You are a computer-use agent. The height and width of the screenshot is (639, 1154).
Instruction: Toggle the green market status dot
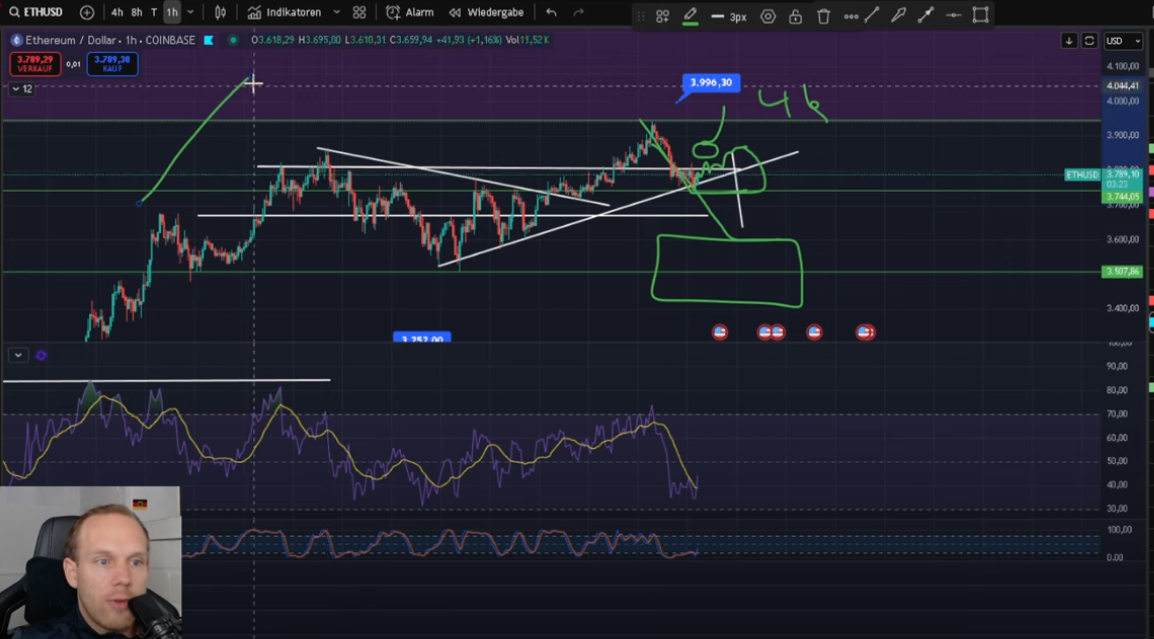coord(233,40)
